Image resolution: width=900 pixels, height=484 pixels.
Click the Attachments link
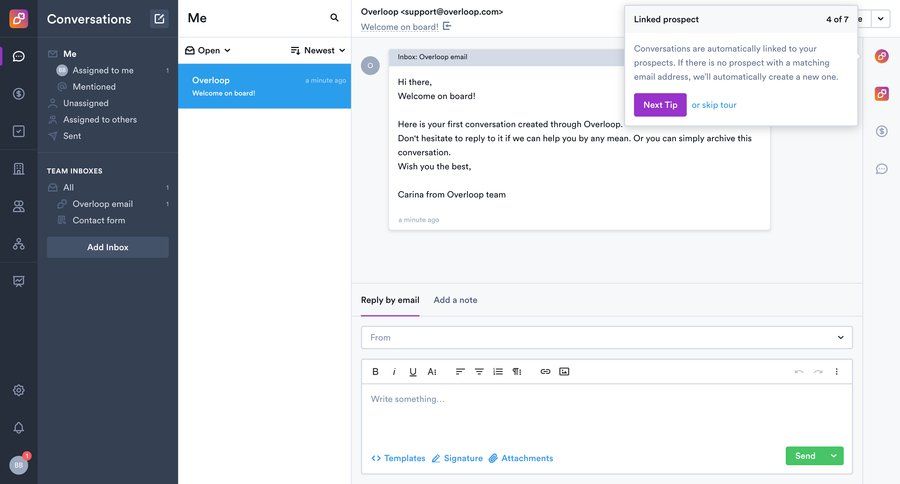[521, 458]
